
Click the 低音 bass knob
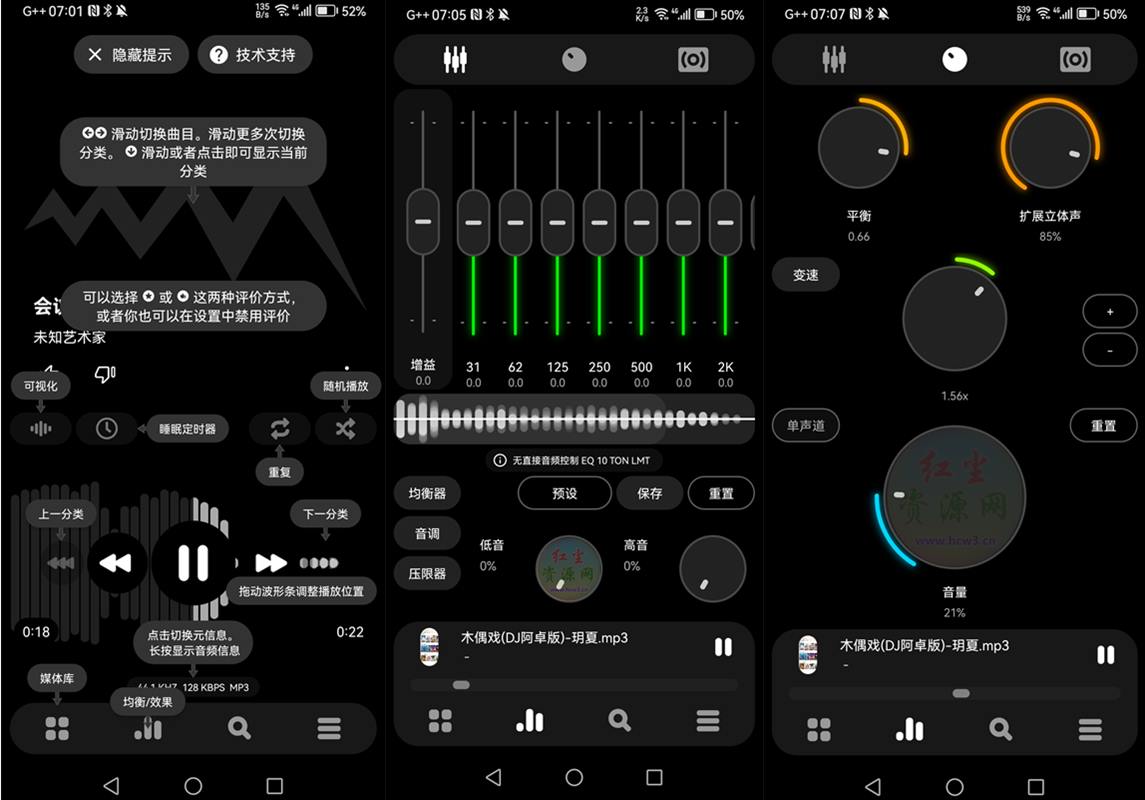click(x=569, y=569)
